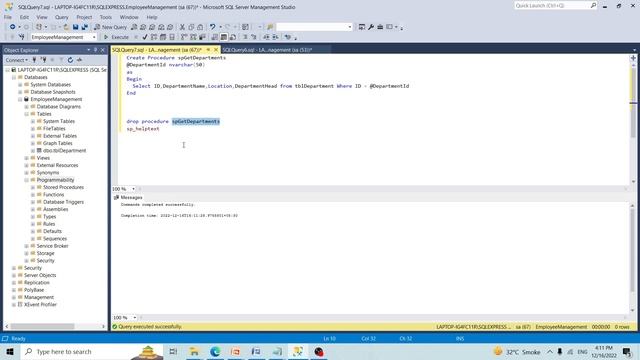Screen dimensions: 640x360
Task: Click the Quick Launch search field
Action: click(556, 6)
